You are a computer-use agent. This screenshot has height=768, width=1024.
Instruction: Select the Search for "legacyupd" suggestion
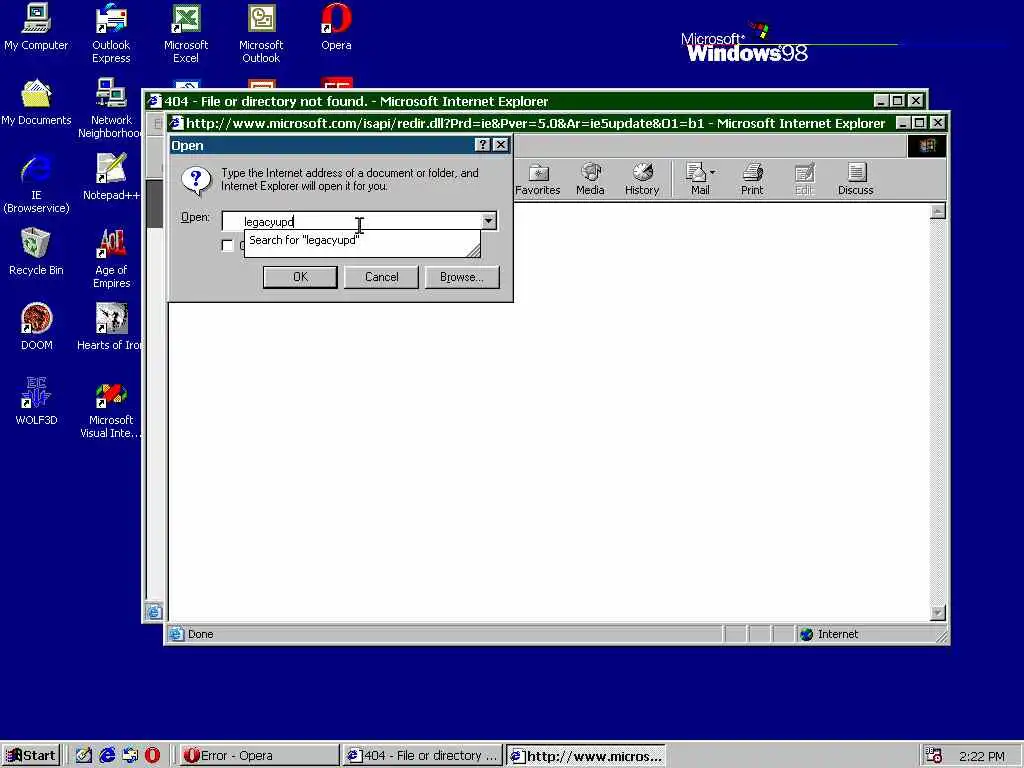[x=304, y=240]
